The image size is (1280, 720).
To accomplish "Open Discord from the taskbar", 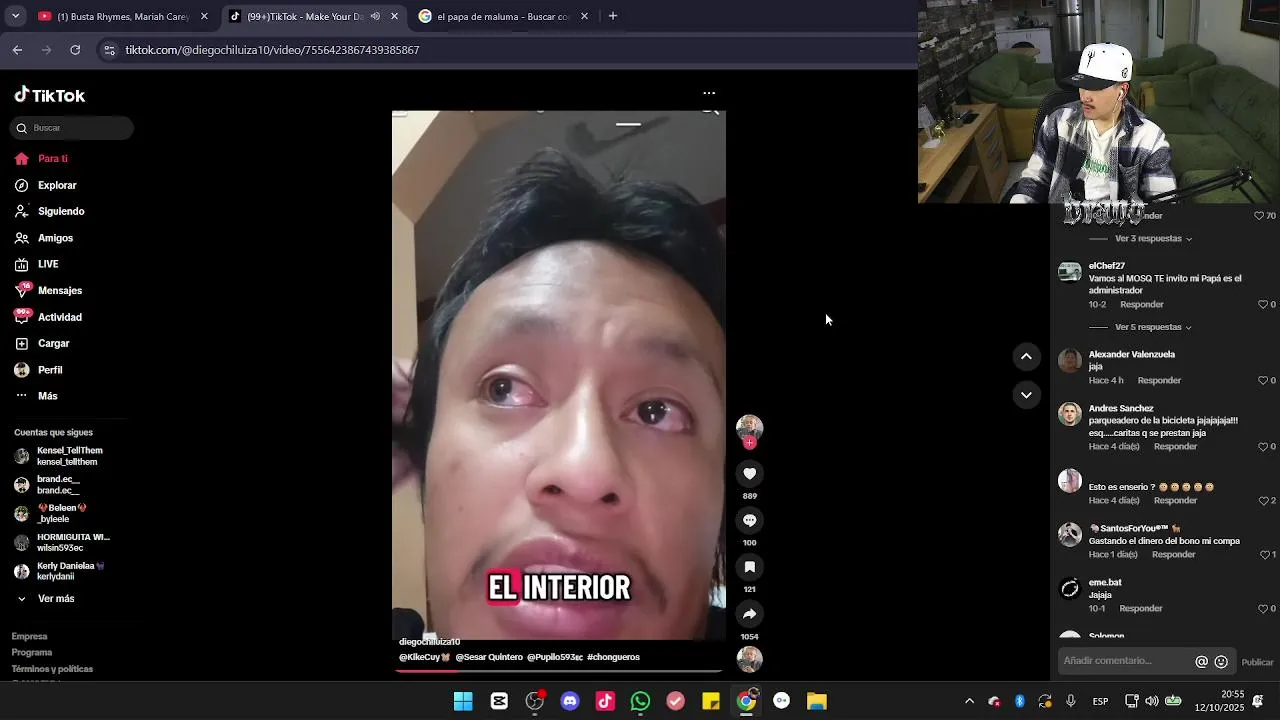I will (570, 701).
